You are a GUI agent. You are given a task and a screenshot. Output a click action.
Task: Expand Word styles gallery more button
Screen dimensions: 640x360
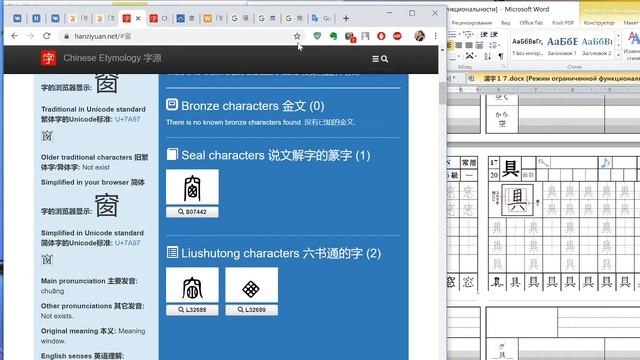618,54
